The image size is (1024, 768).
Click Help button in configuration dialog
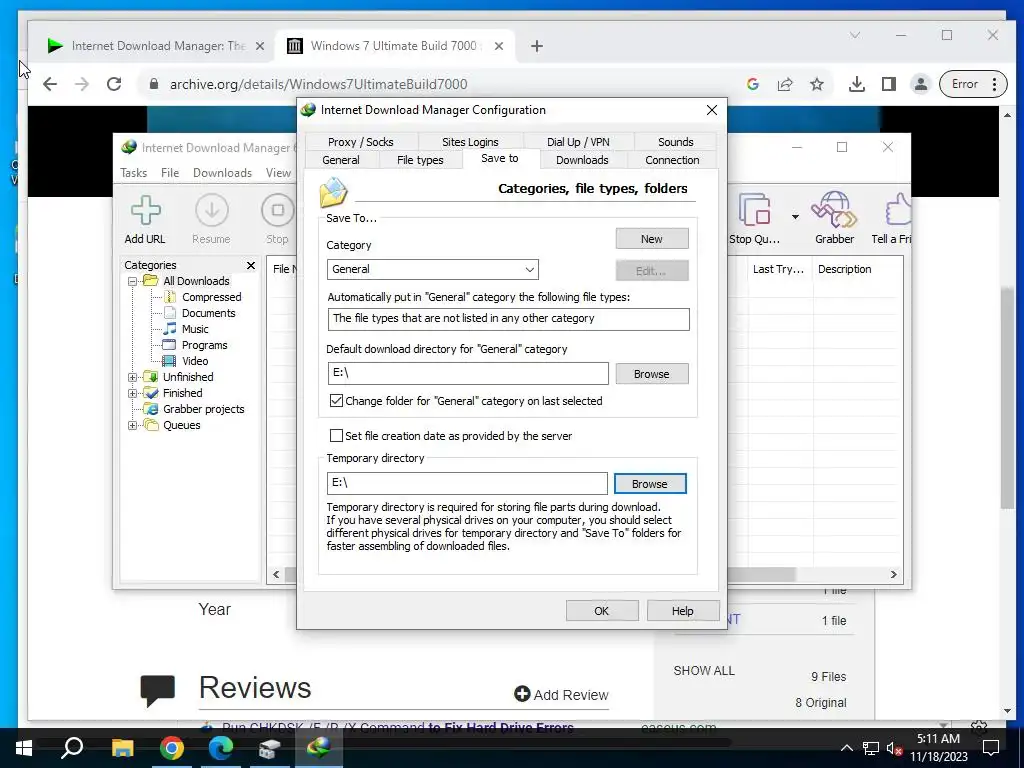pos(682,611)
